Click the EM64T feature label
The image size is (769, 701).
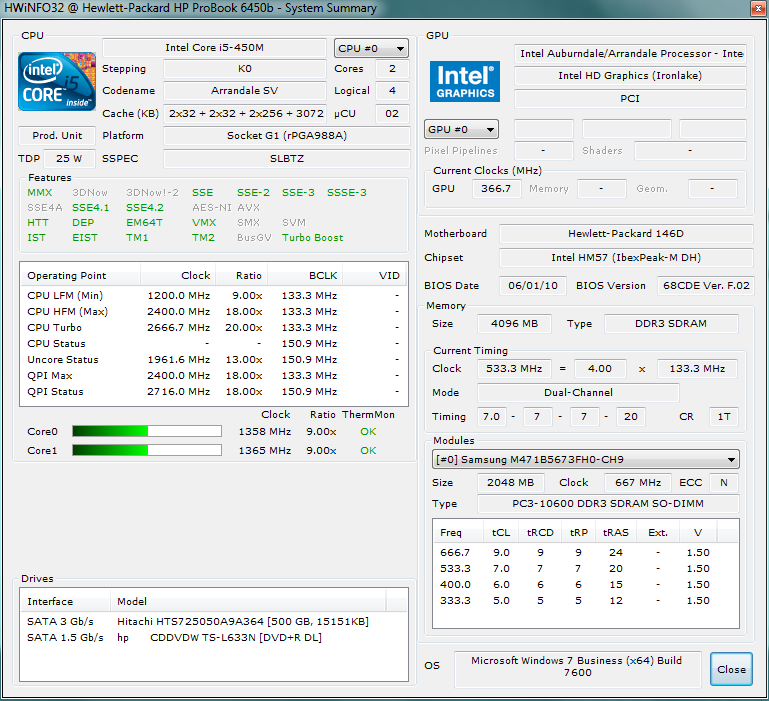click(x=144, y=223)
